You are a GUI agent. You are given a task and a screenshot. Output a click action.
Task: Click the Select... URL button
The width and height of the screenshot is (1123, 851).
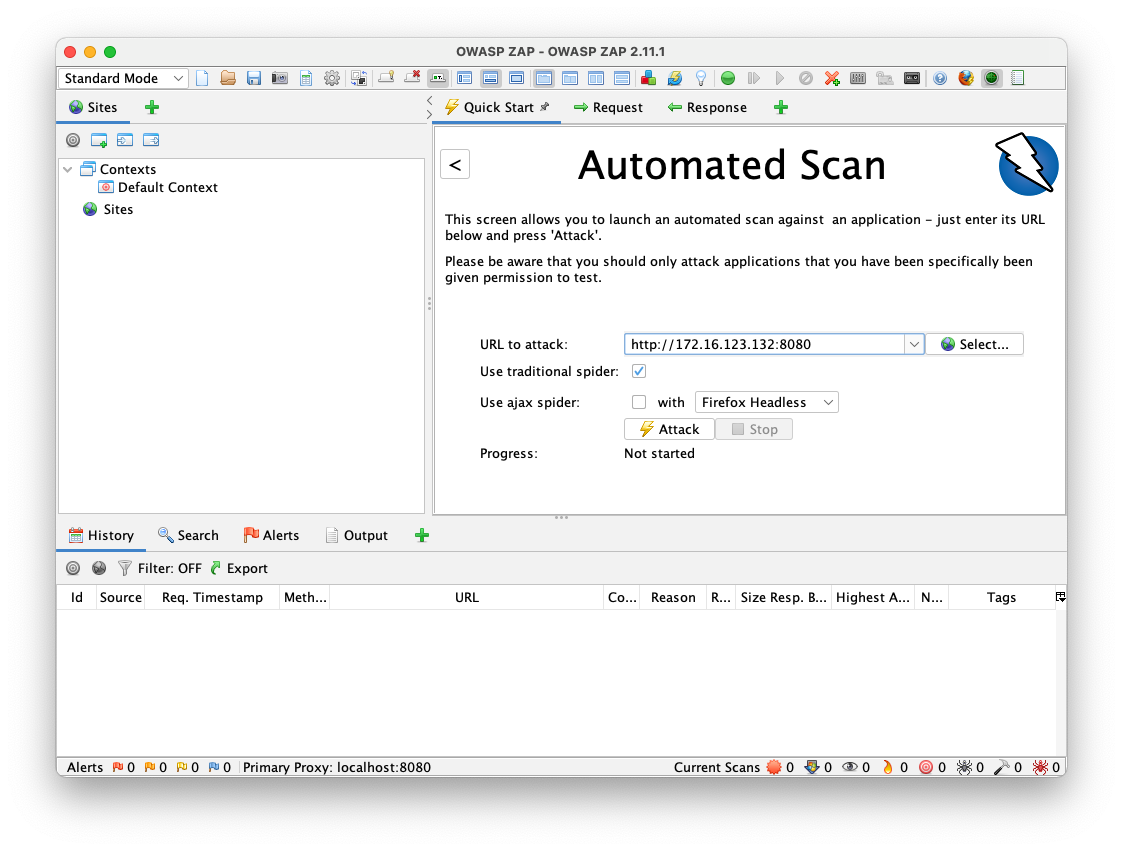coord(974,344)
